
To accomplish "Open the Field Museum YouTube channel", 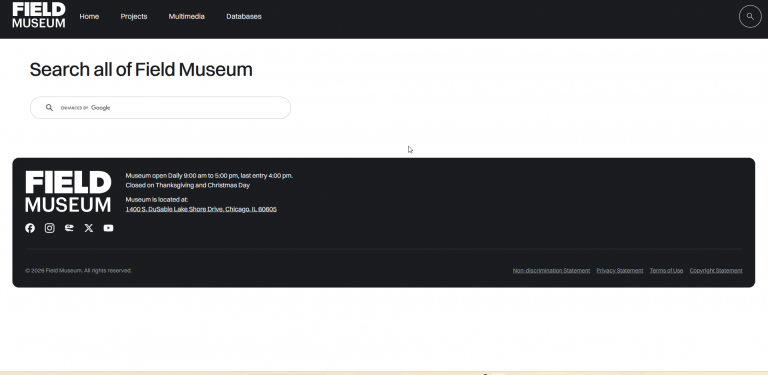I will [108, 228].
